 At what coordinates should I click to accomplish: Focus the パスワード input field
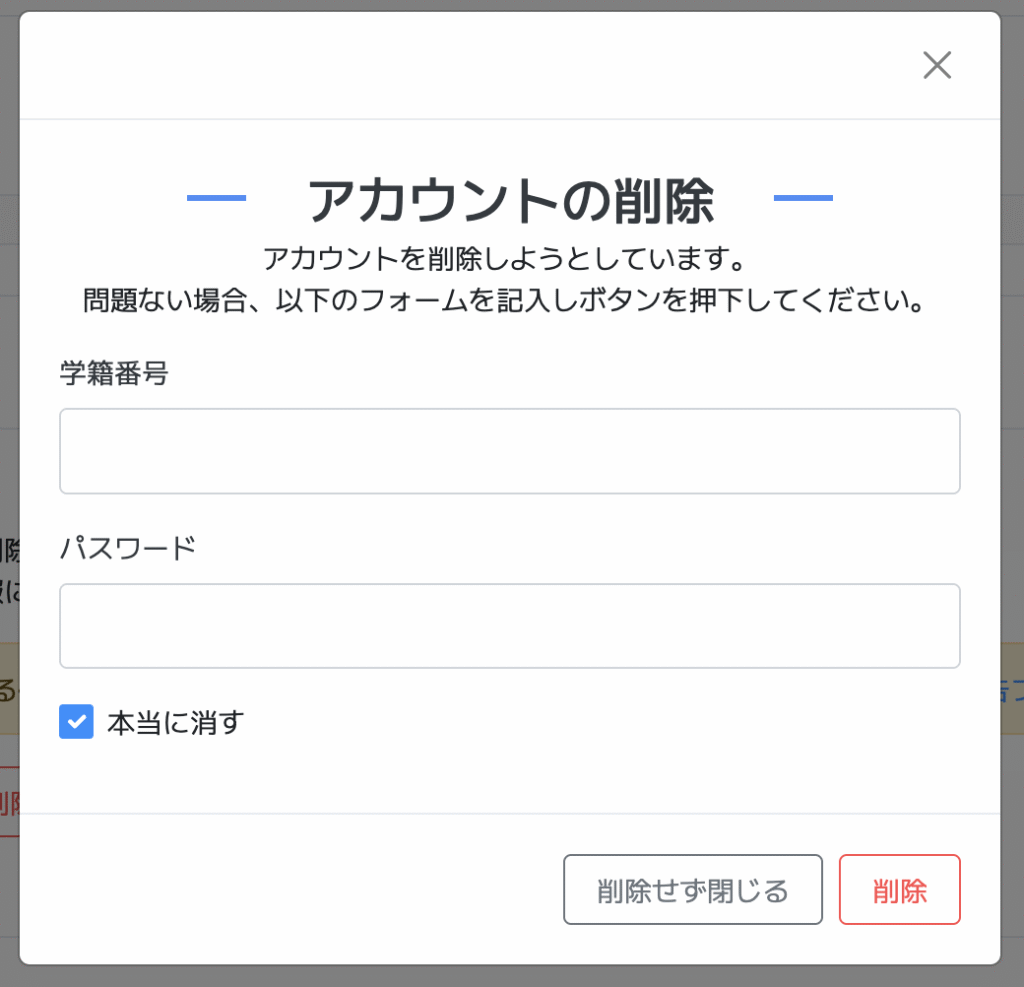click(x=509, y=626)
